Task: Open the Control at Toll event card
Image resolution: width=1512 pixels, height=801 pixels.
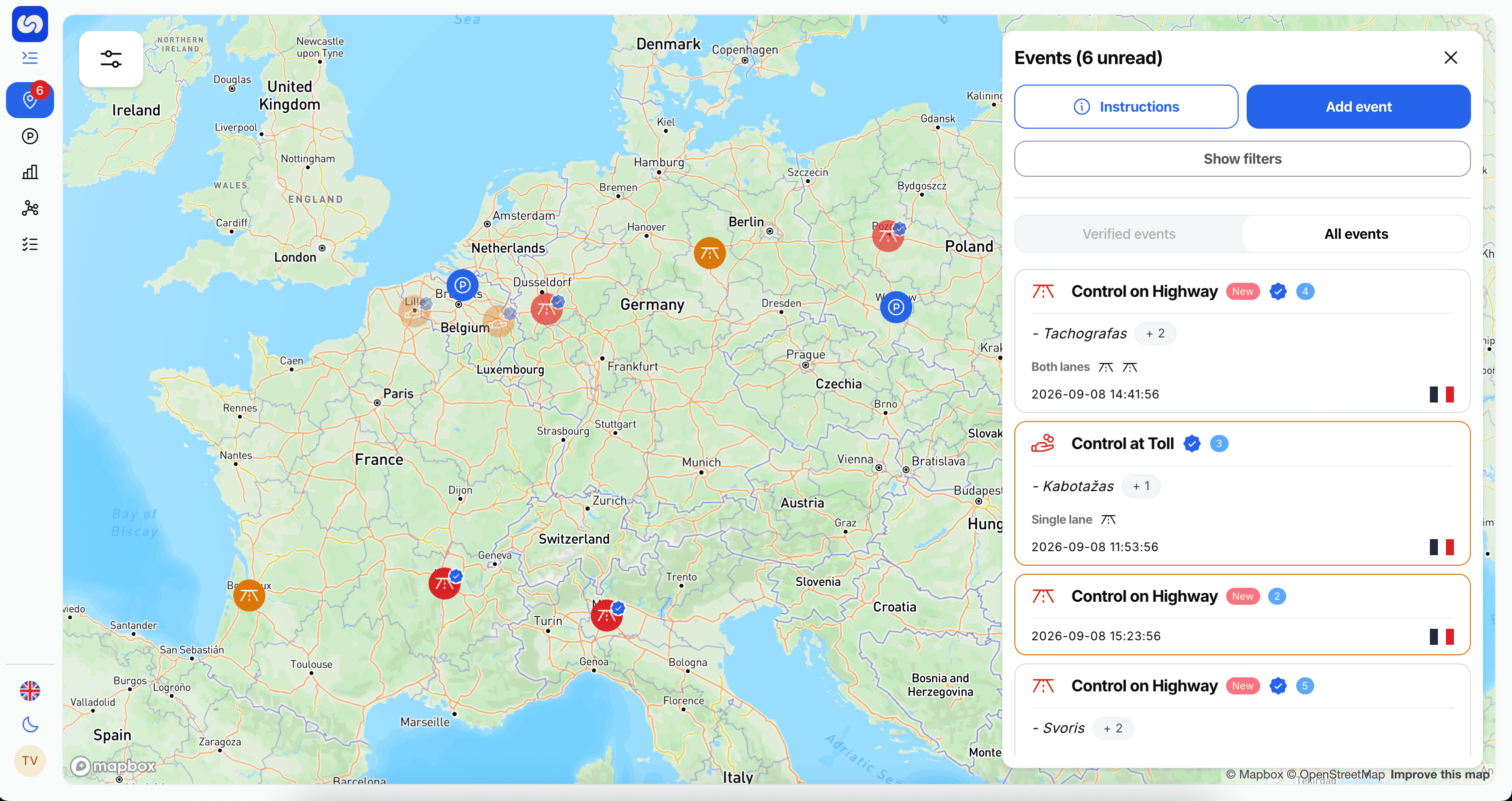Action: [1242, 494]
